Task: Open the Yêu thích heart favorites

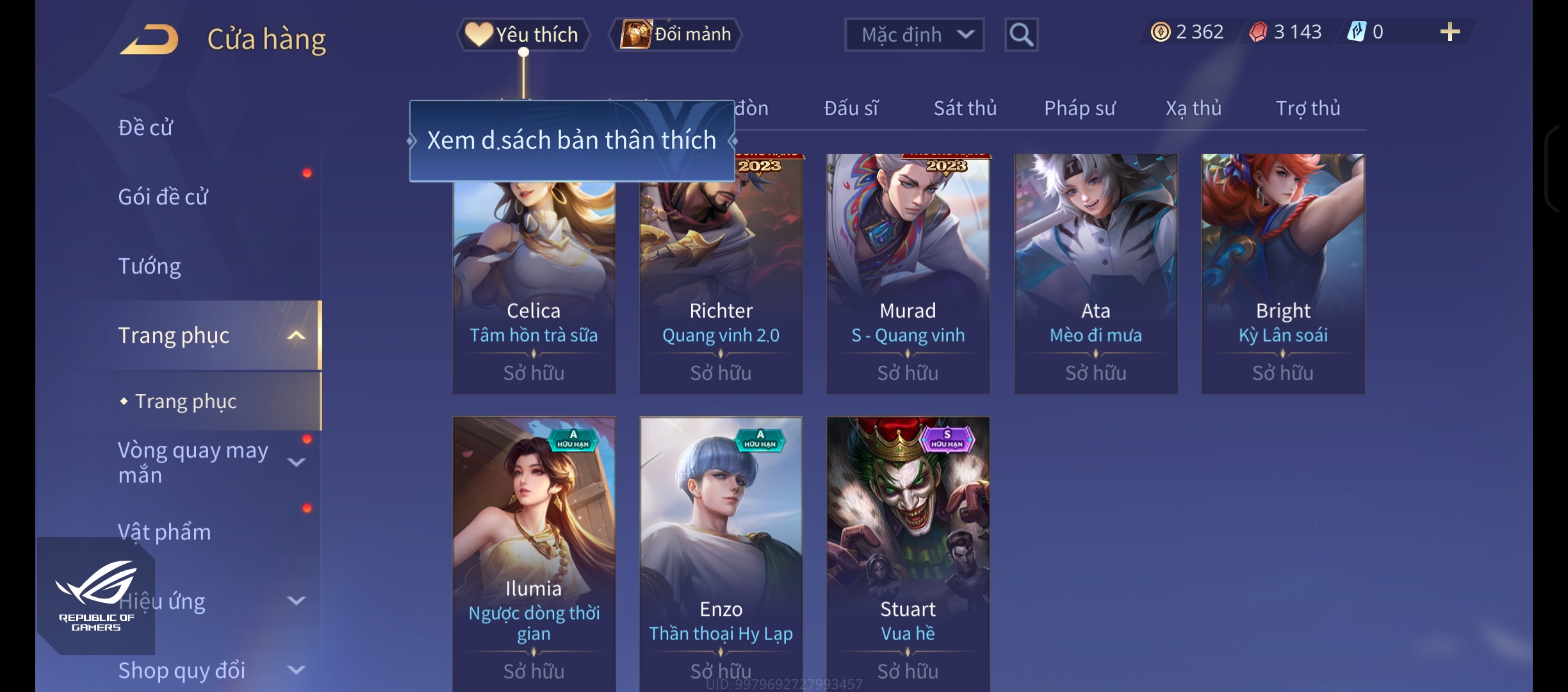Action: pos(523,34)
